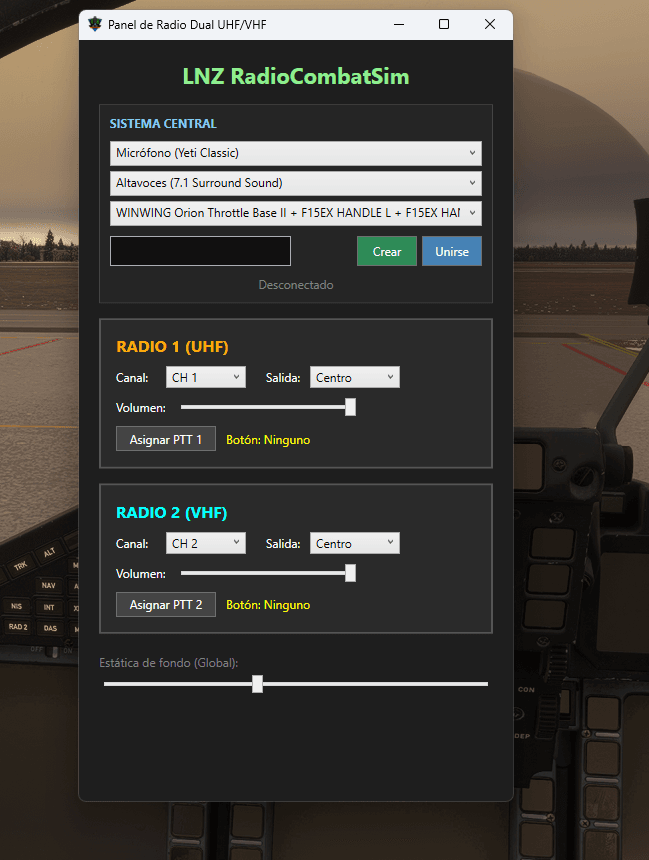Click the Radio 1 UHF volume slider

click(267, 407)
